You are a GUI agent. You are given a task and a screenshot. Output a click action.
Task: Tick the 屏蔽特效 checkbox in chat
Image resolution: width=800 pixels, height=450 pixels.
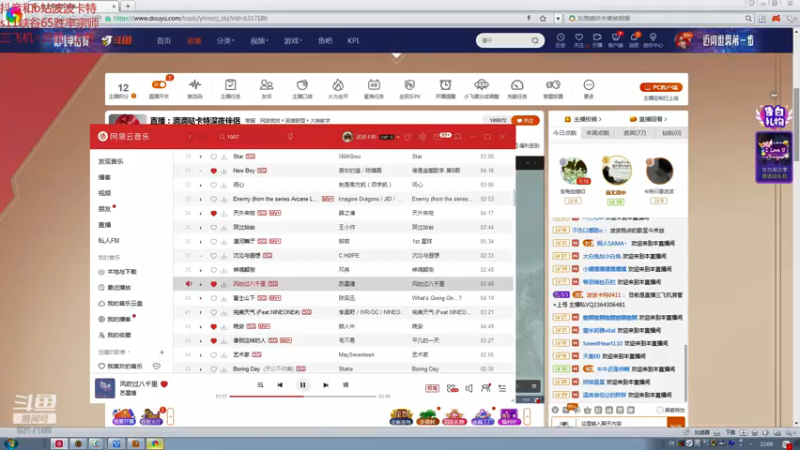660,410
